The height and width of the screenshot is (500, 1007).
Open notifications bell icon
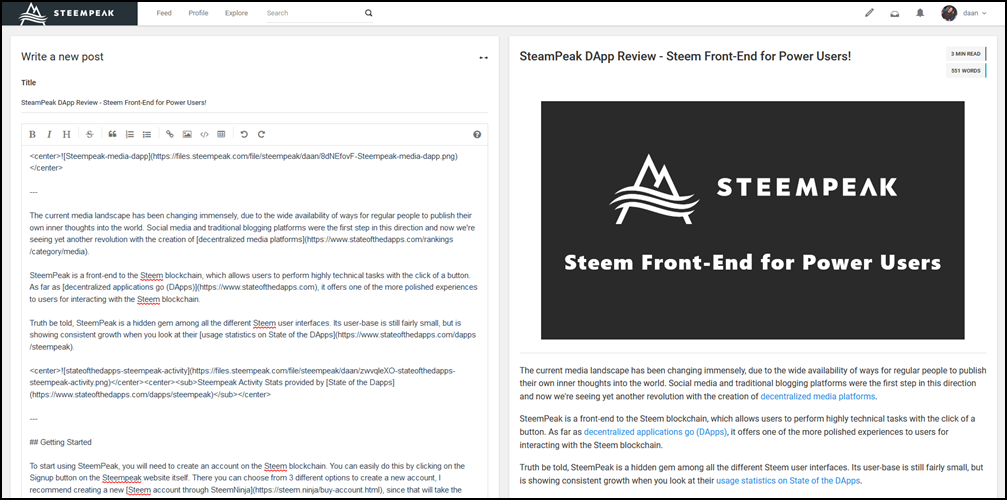click(x=920, y=13)
